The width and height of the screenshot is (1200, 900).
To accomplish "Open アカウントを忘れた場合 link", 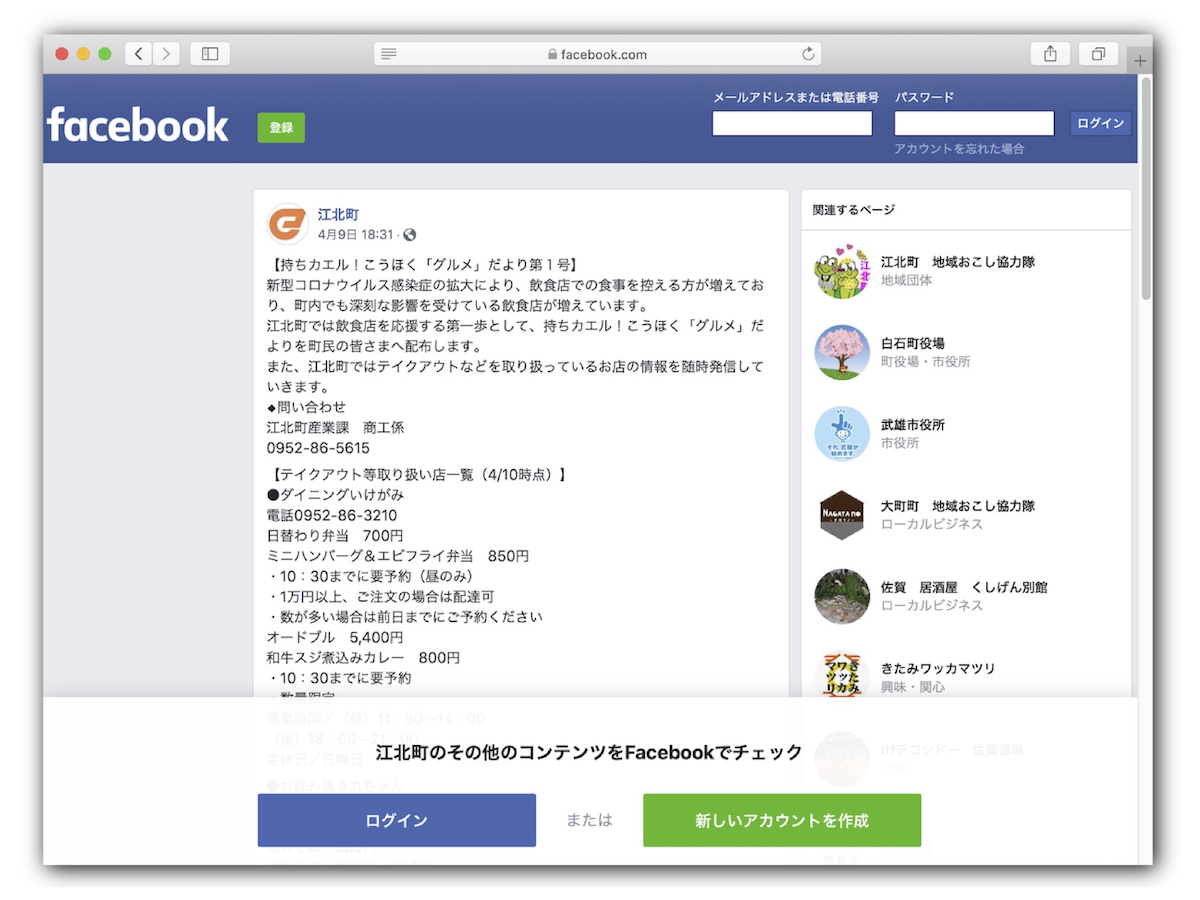I will point(959,149).
